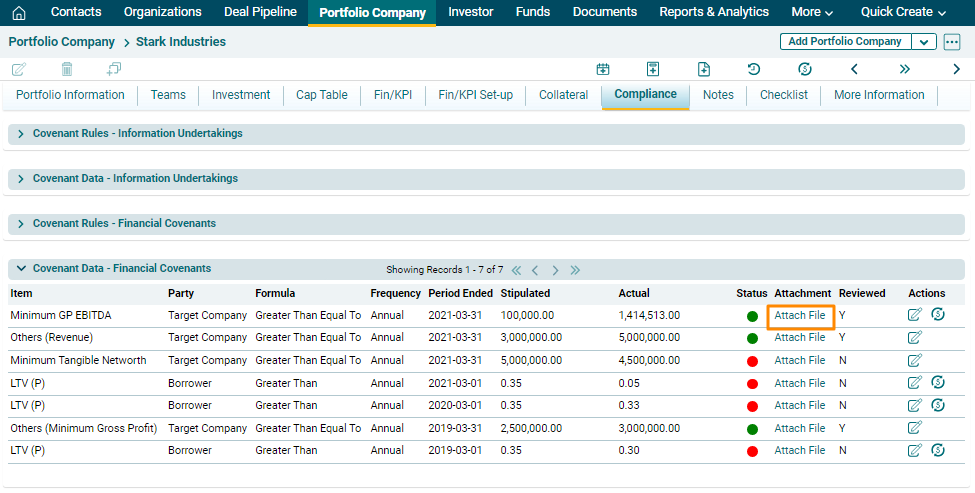Click green status dot for Others (Revenue)
The height and width of the screenshot is (493, 975).
(752, 338)
